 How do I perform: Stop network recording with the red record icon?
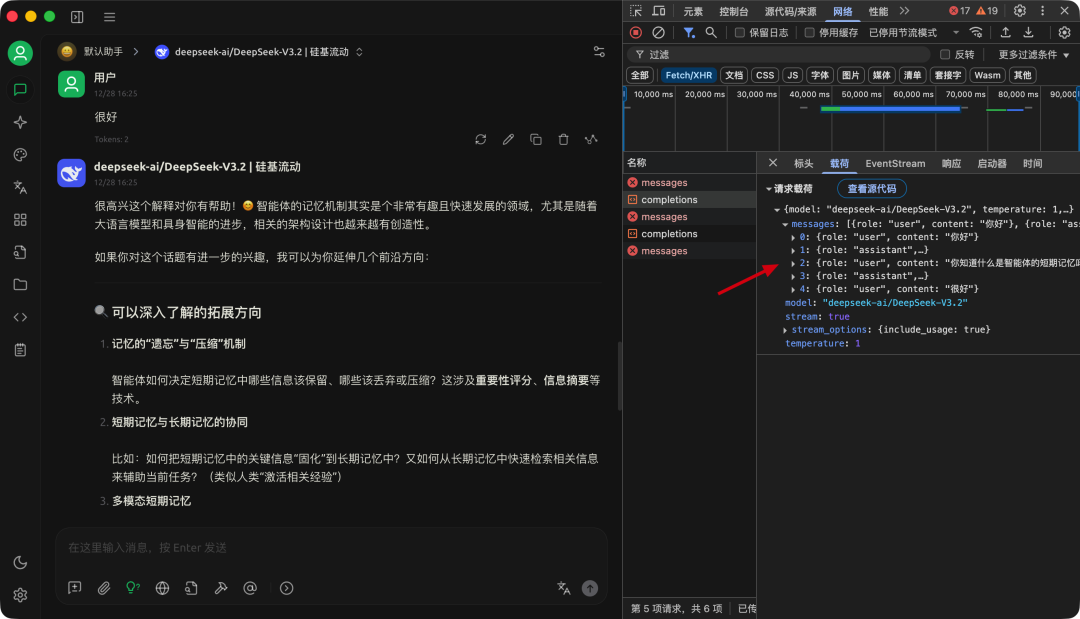pos(634,33)
